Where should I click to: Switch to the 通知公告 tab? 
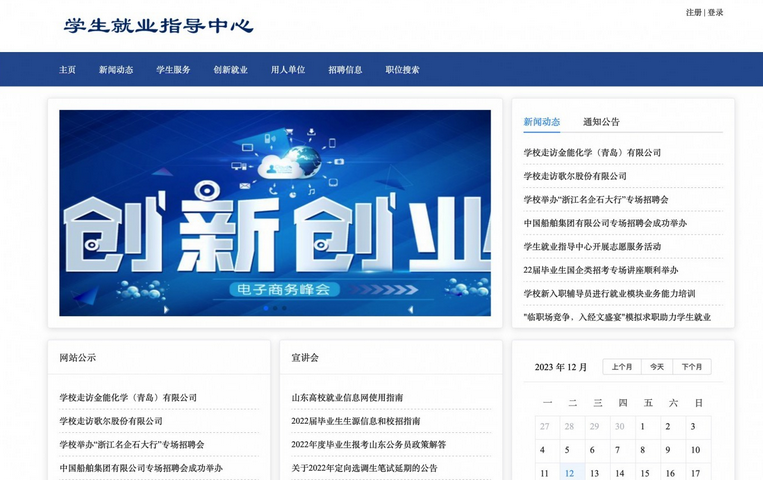tap(601, 122)
